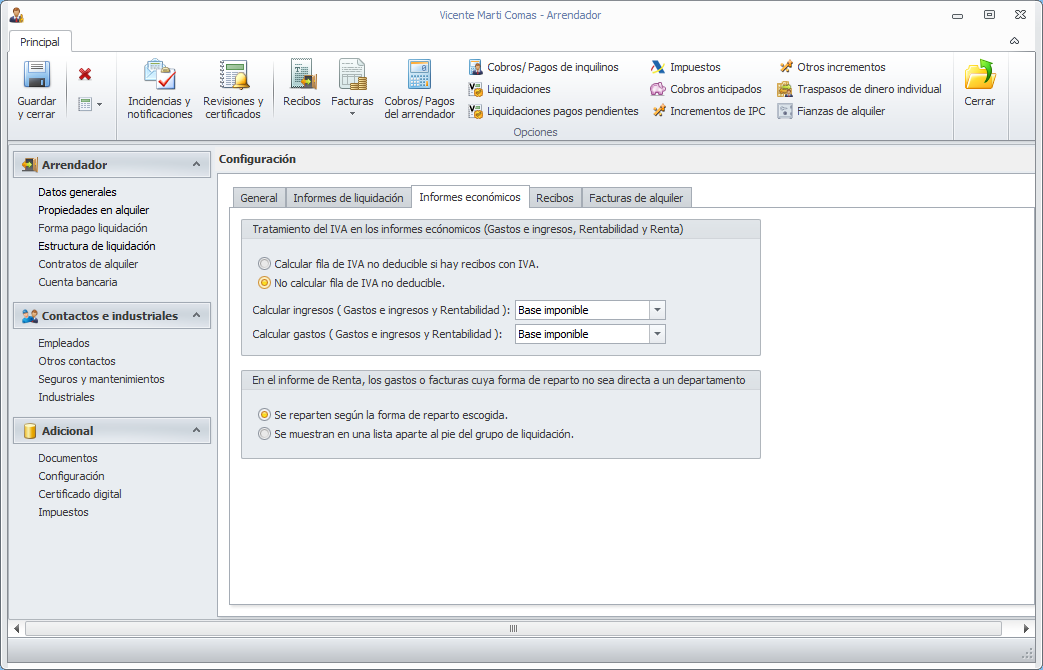Open Otros incrementos
The image size is (1043, 670).
(831, 67)
